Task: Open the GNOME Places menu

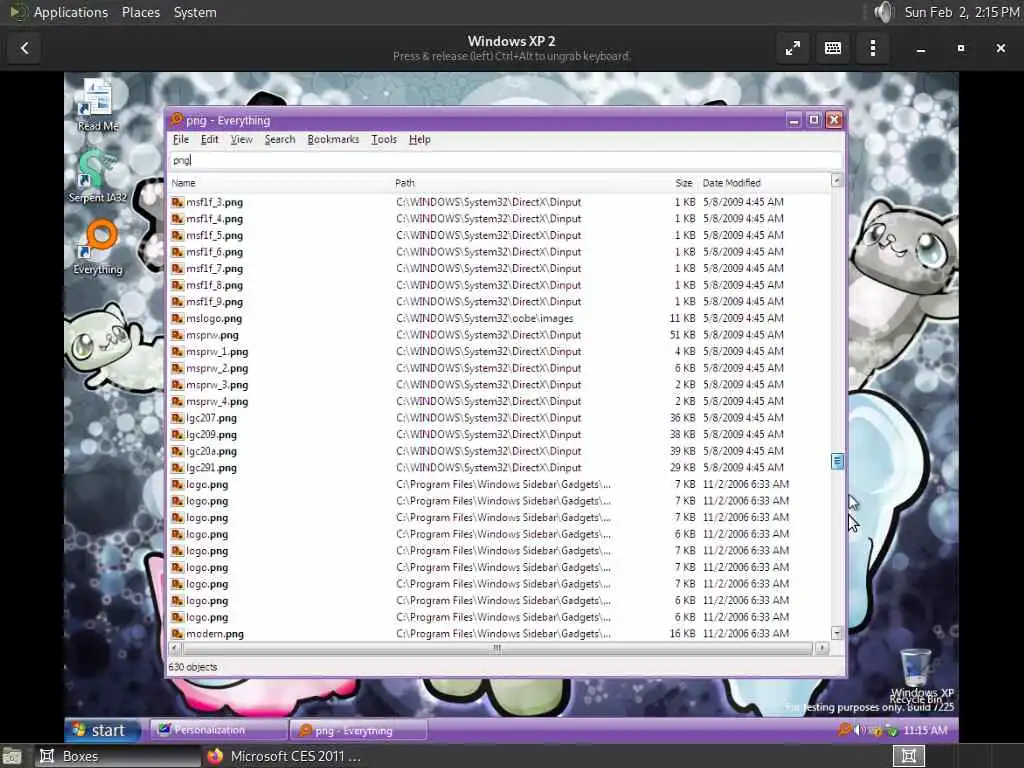Action: (141, 12)
